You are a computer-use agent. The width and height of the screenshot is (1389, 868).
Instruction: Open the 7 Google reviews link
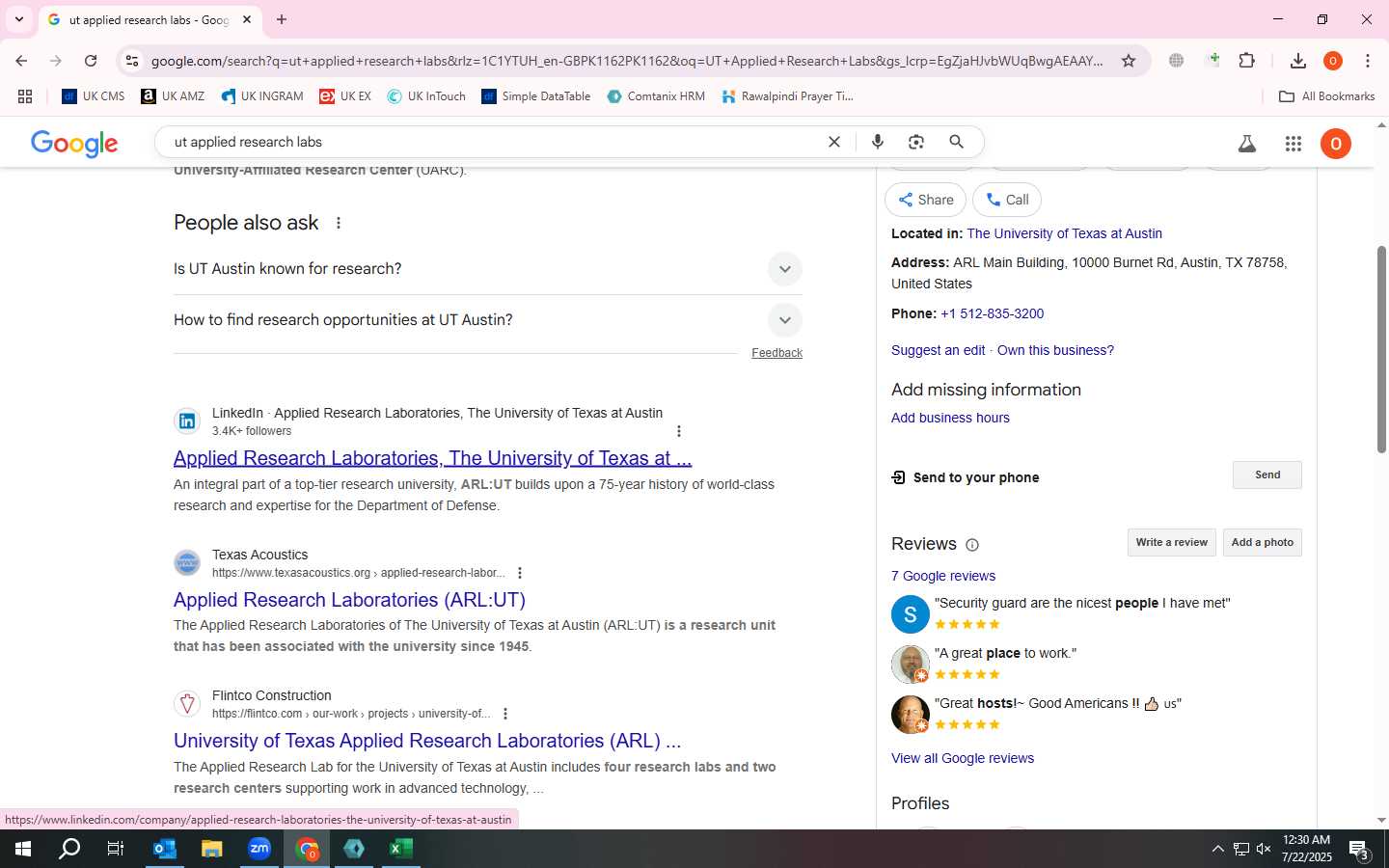943,576
